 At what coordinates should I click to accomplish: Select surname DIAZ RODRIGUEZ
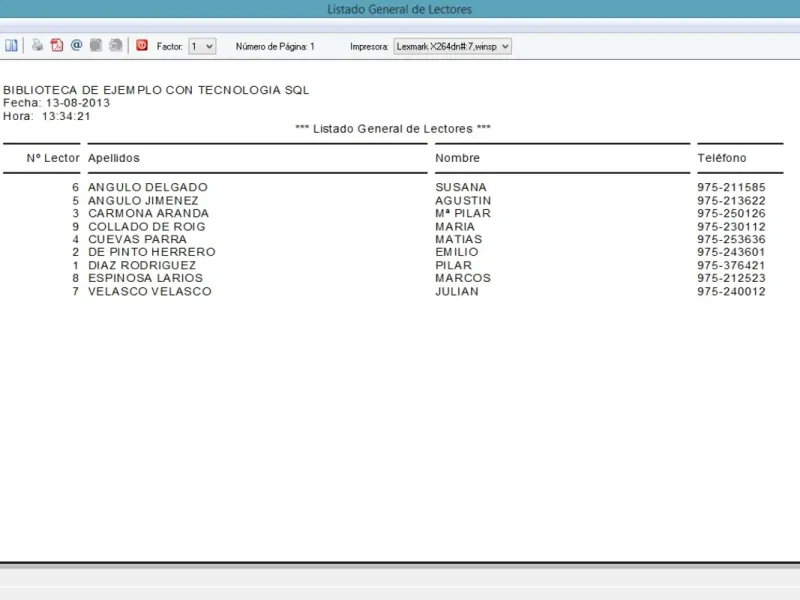[x=142, y=265]
